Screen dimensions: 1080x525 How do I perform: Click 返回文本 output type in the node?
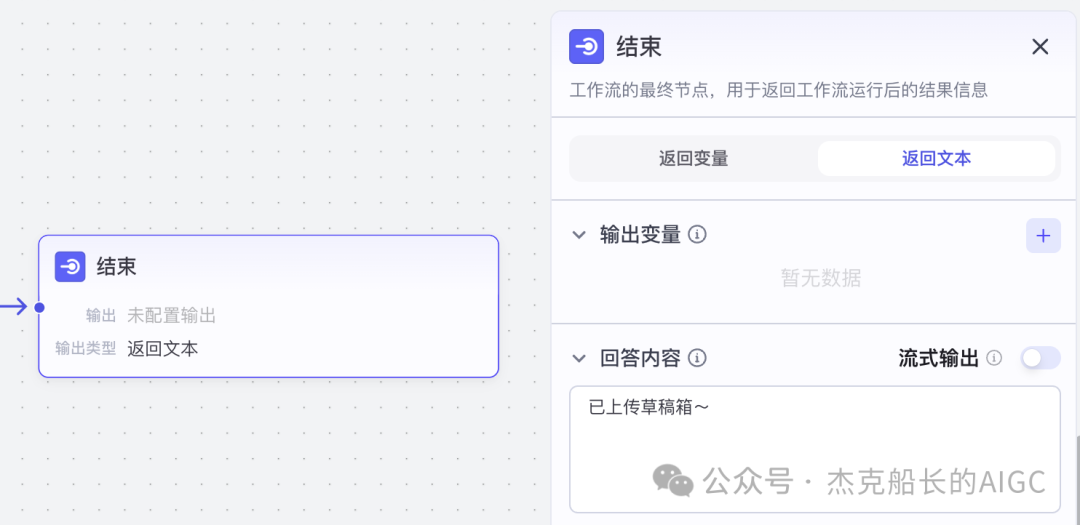pyautogui.click(x=162, y=349)
